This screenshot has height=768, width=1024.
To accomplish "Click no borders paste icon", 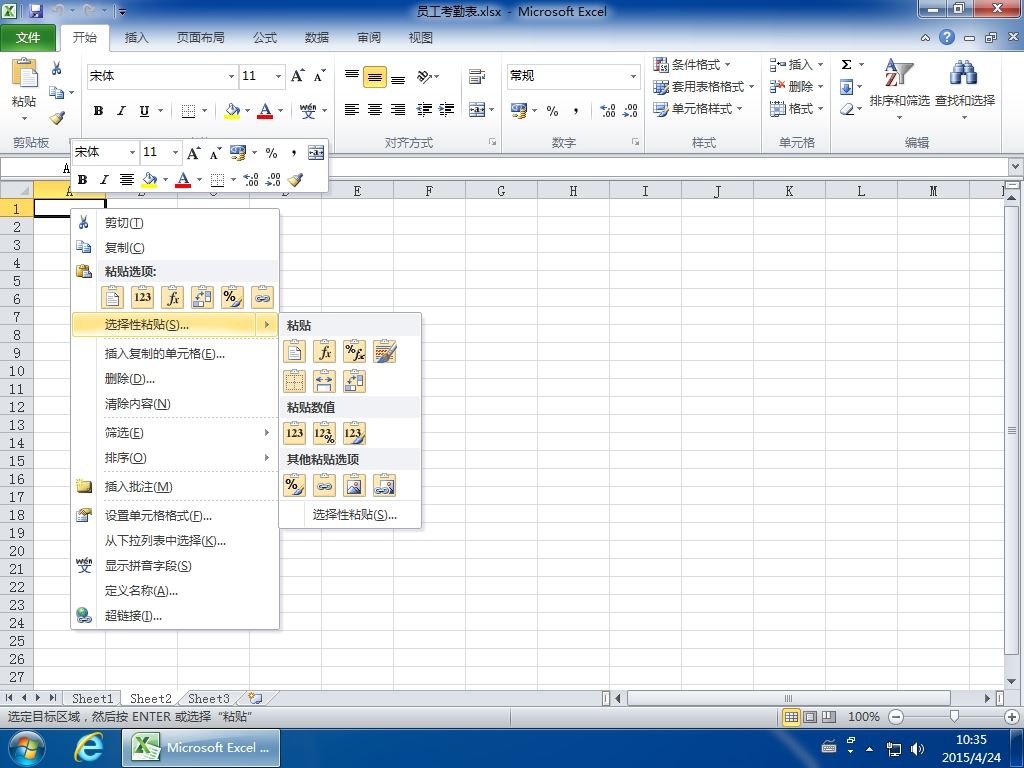I will point(294,381).
